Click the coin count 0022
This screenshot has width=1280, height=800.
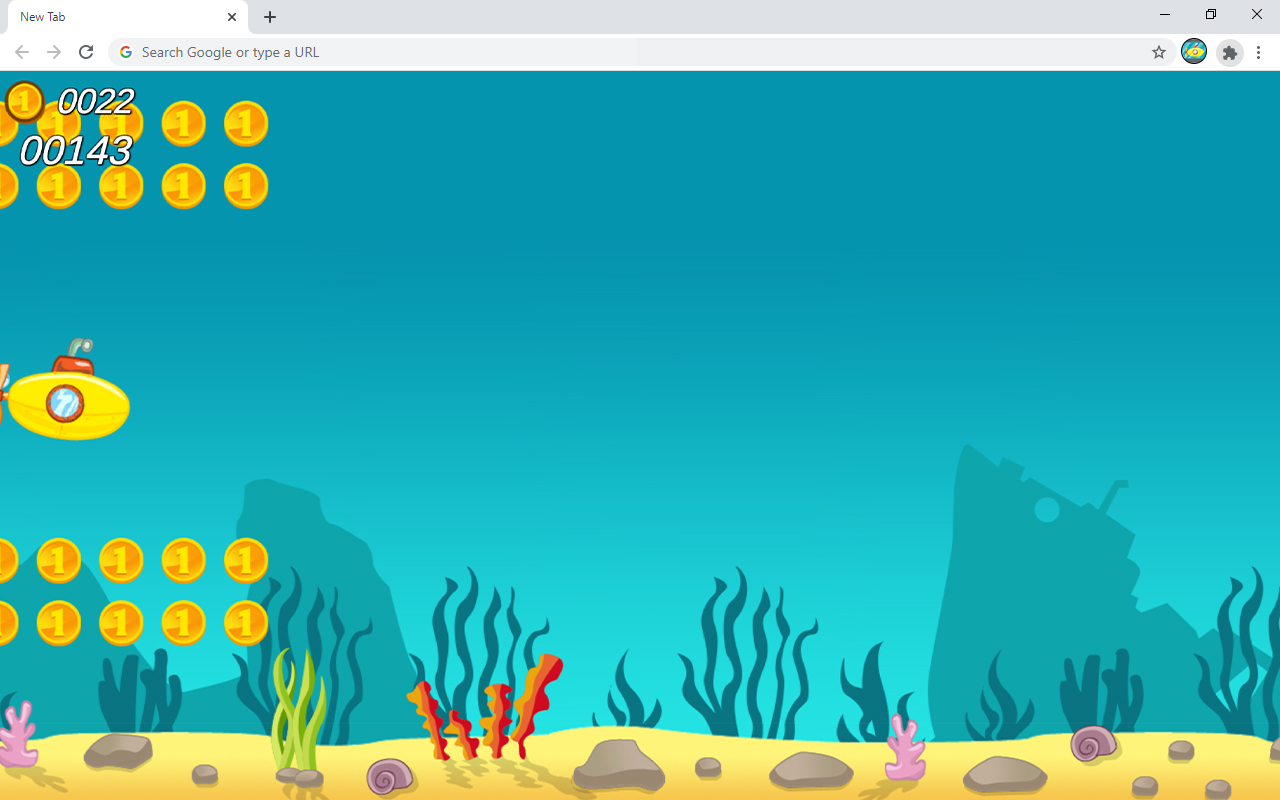coord(96,101)
